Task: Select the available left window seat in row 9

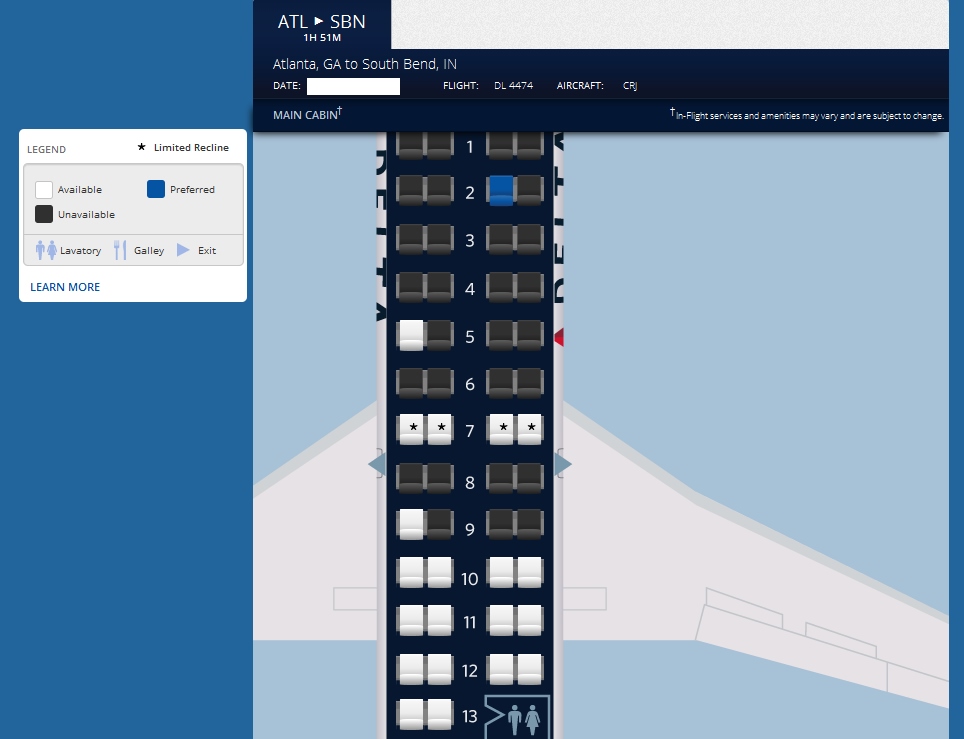Action: 411,524
